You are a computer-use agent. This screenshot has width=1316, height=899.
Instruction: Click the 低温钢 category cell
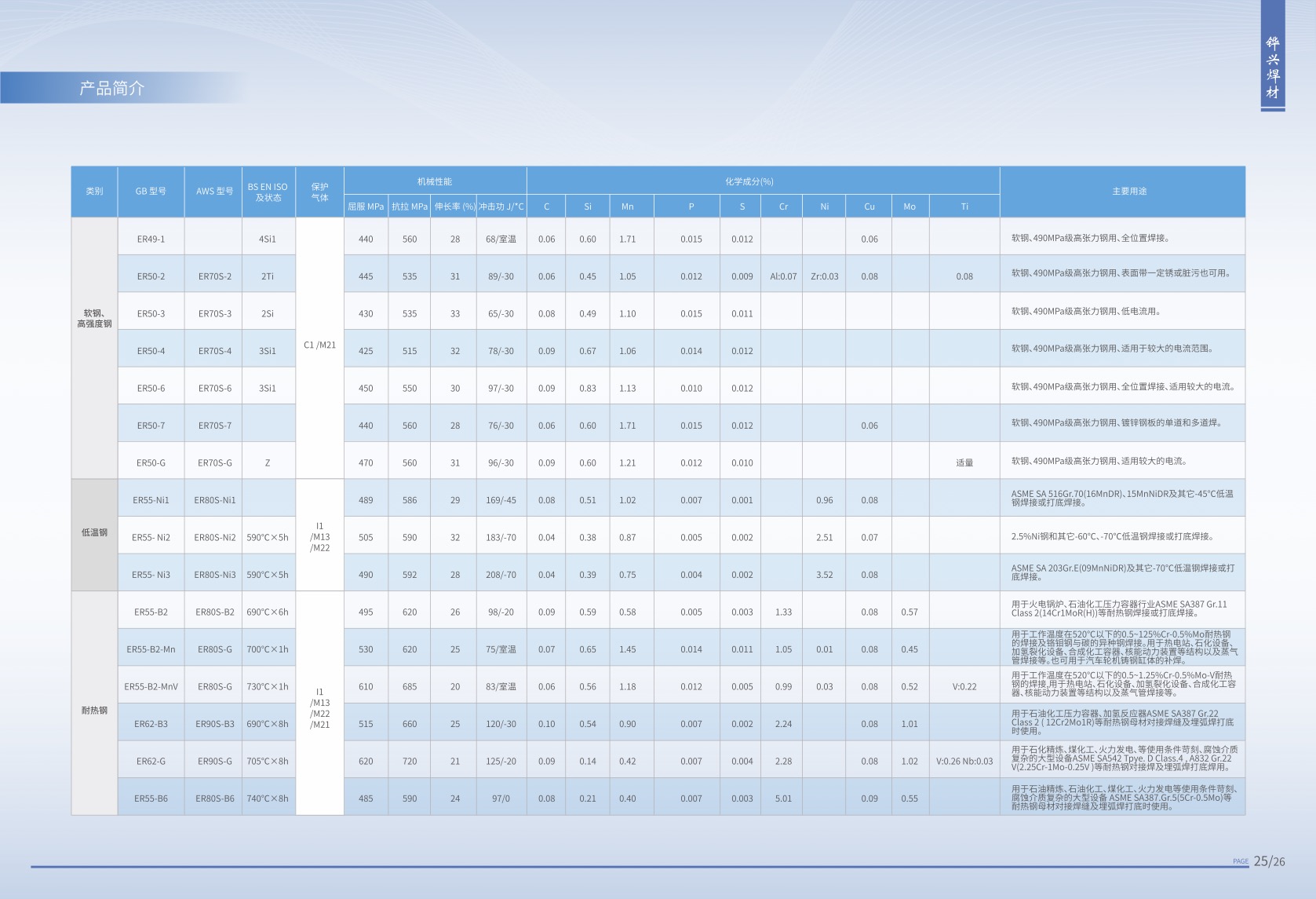[x=94, y=533]
